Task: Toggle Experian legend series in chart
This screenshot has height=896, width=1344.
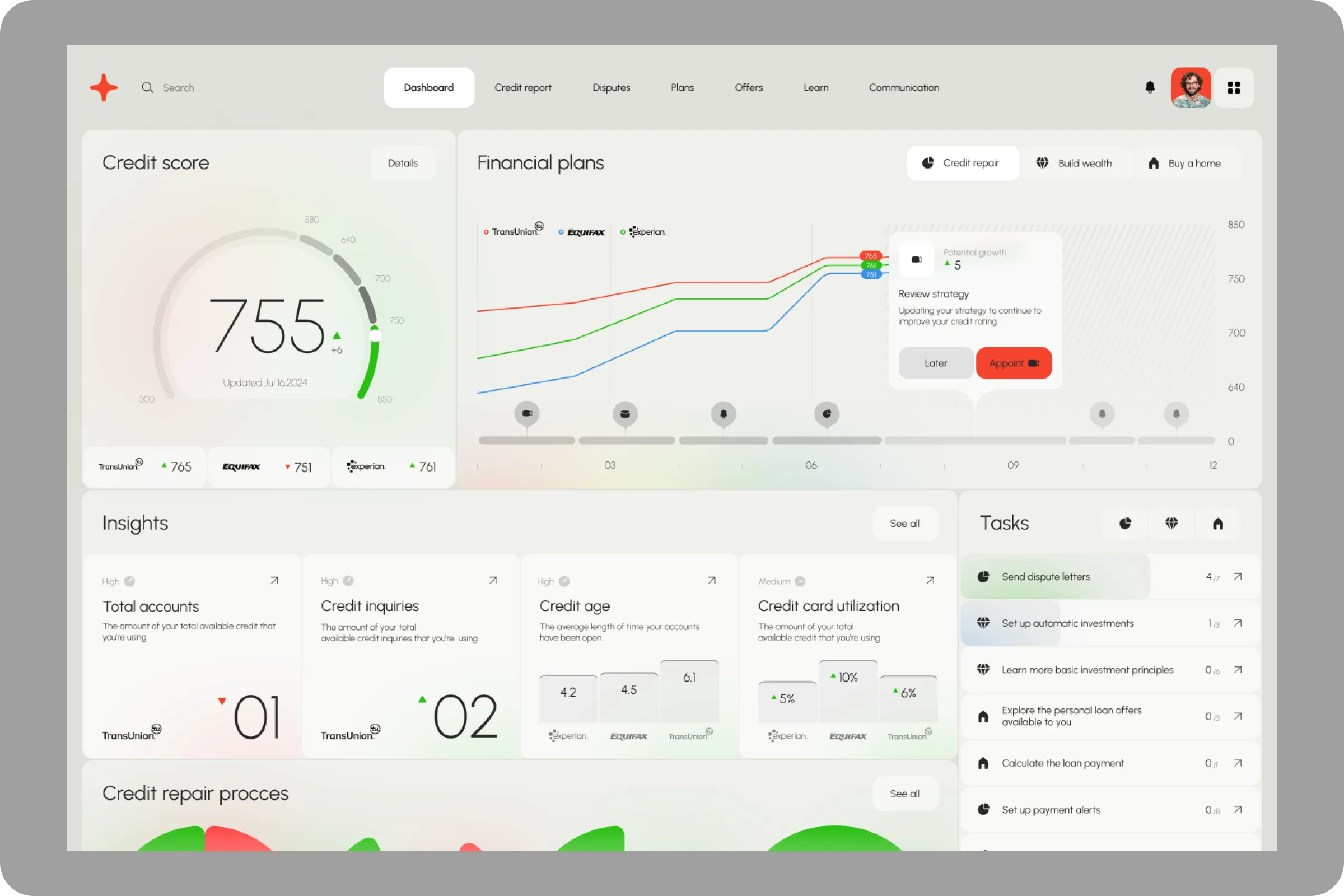Action: (643, 232)
